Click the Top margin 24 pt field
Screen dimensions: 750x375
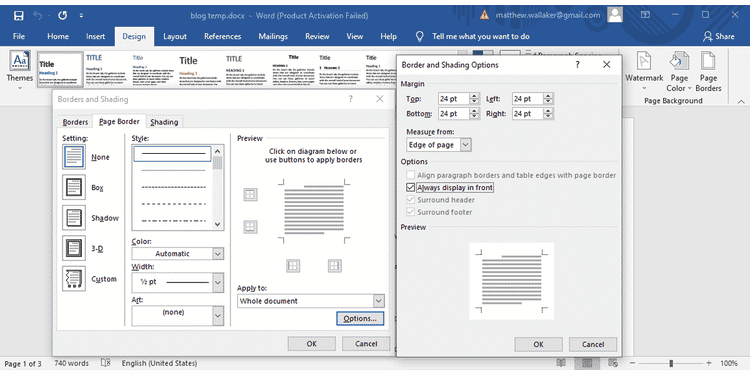pyautogui.click(x=453, y=99)
